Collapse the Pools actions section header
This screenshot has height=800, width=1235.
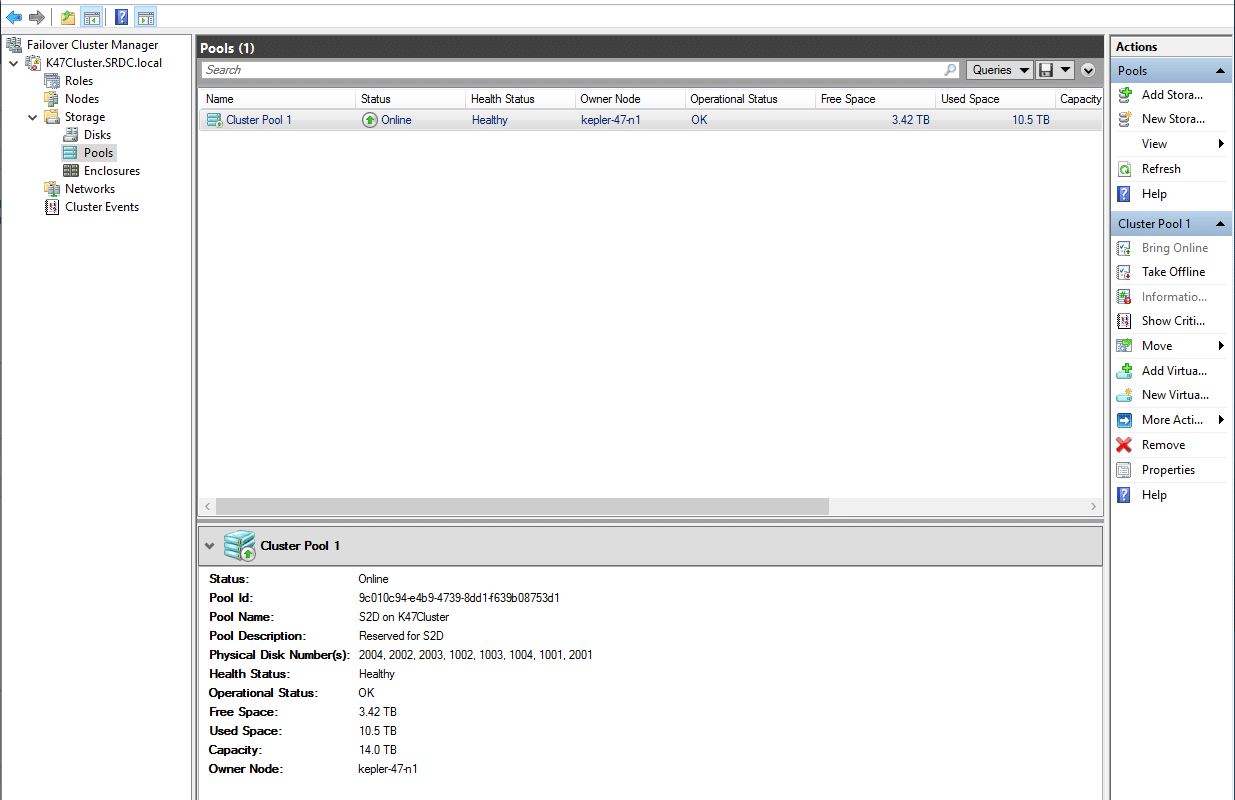(1220, 71)
